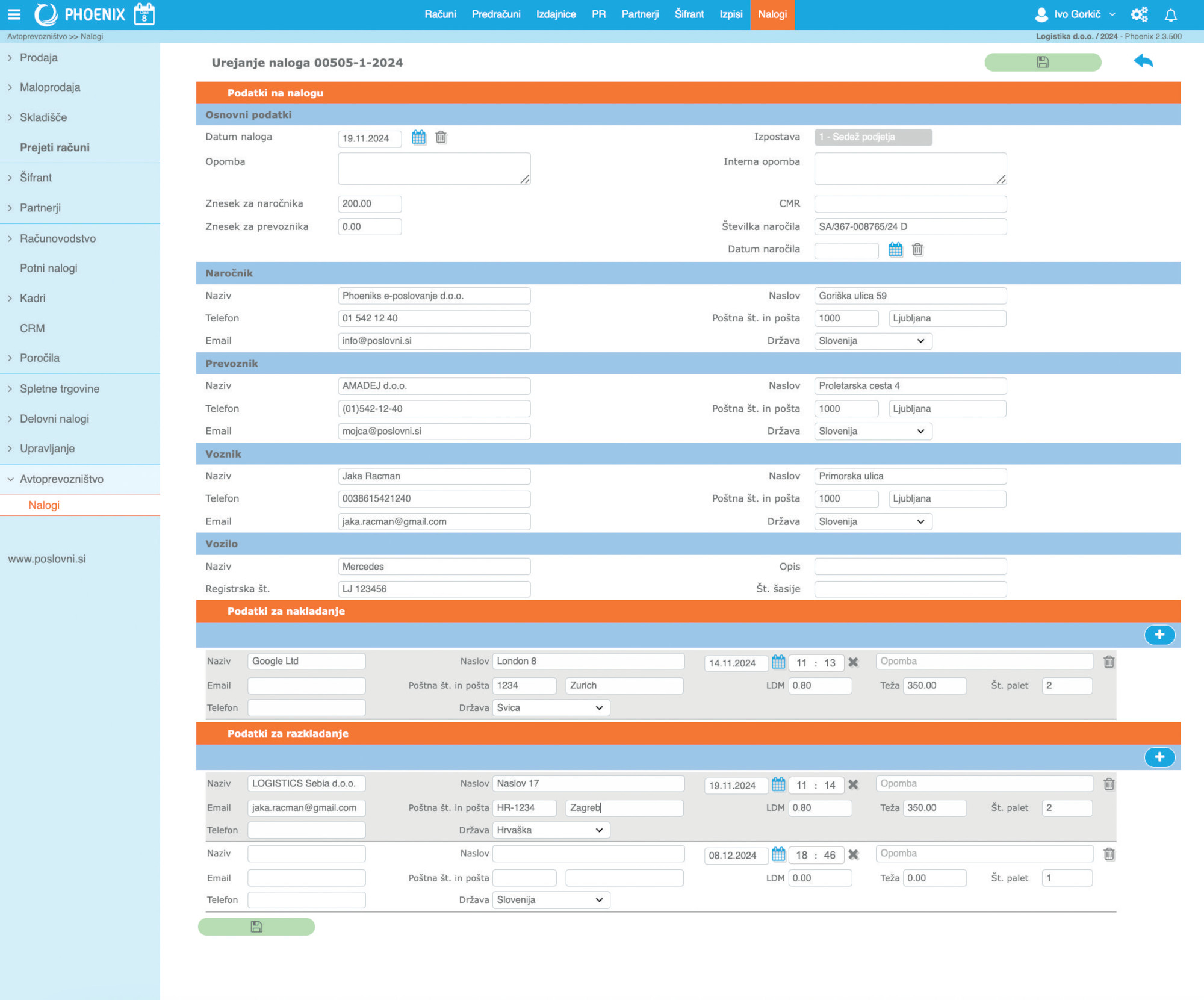
Task: Open www.poslovni.si link
Action: 47,559
